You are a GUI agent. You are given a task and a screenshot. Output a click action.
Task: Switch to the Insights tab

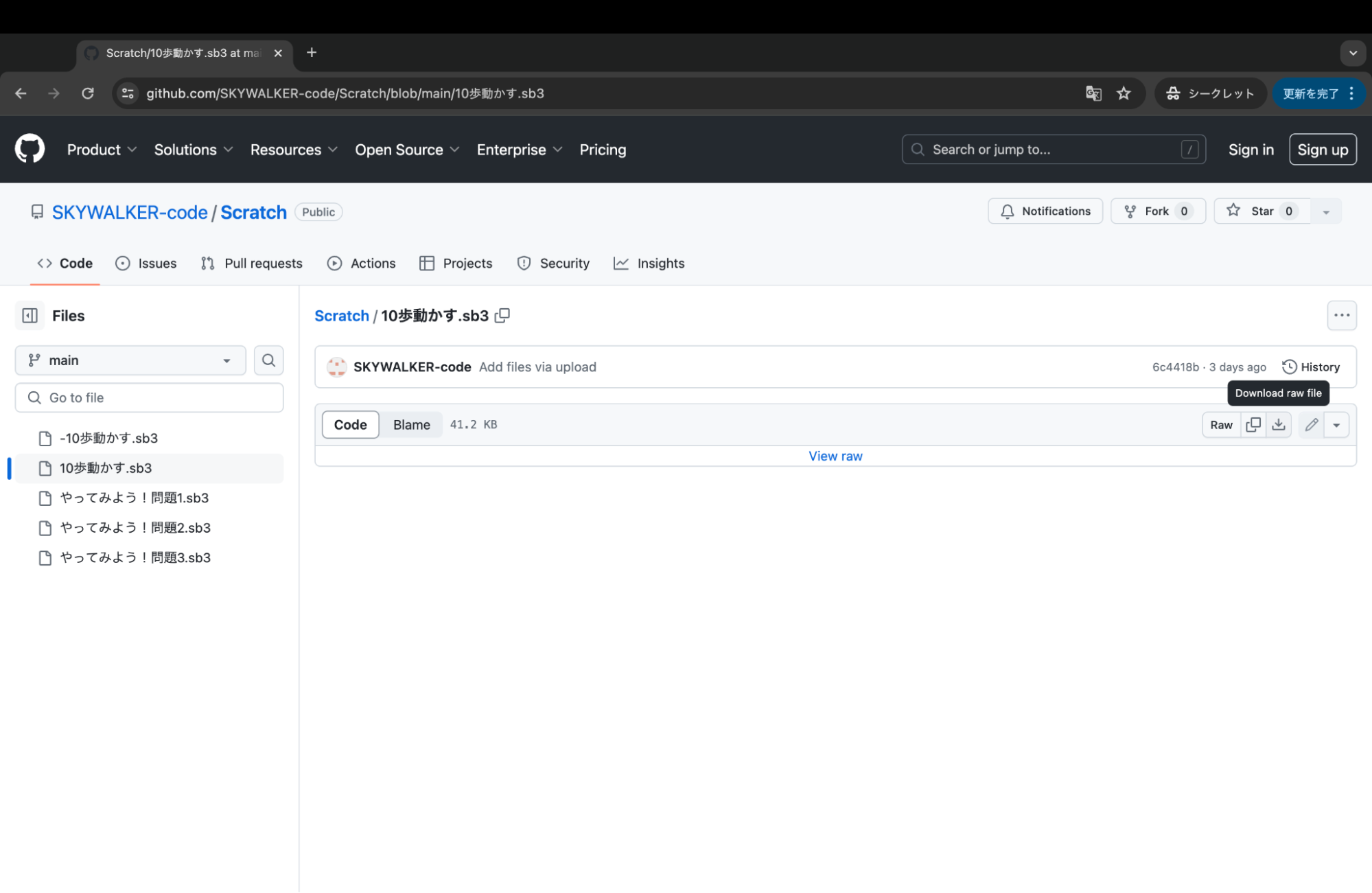(649, 263)
